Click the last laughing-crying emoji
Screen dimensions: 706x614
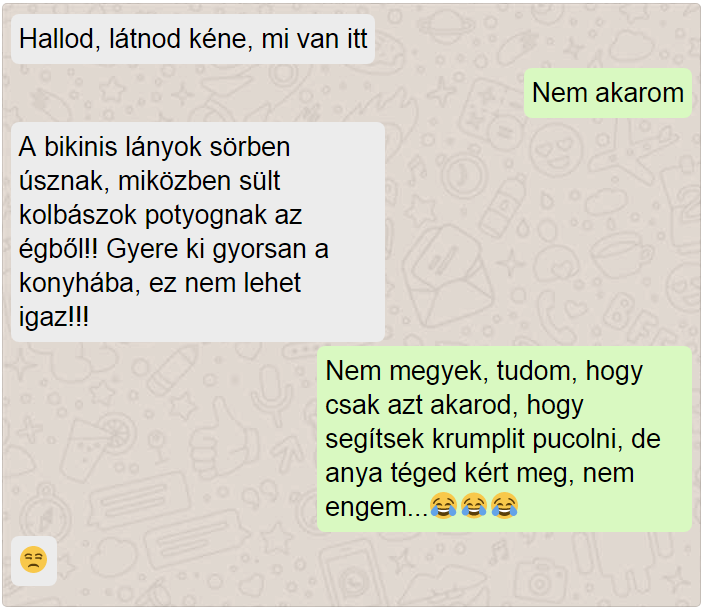(x=504, y=506)
